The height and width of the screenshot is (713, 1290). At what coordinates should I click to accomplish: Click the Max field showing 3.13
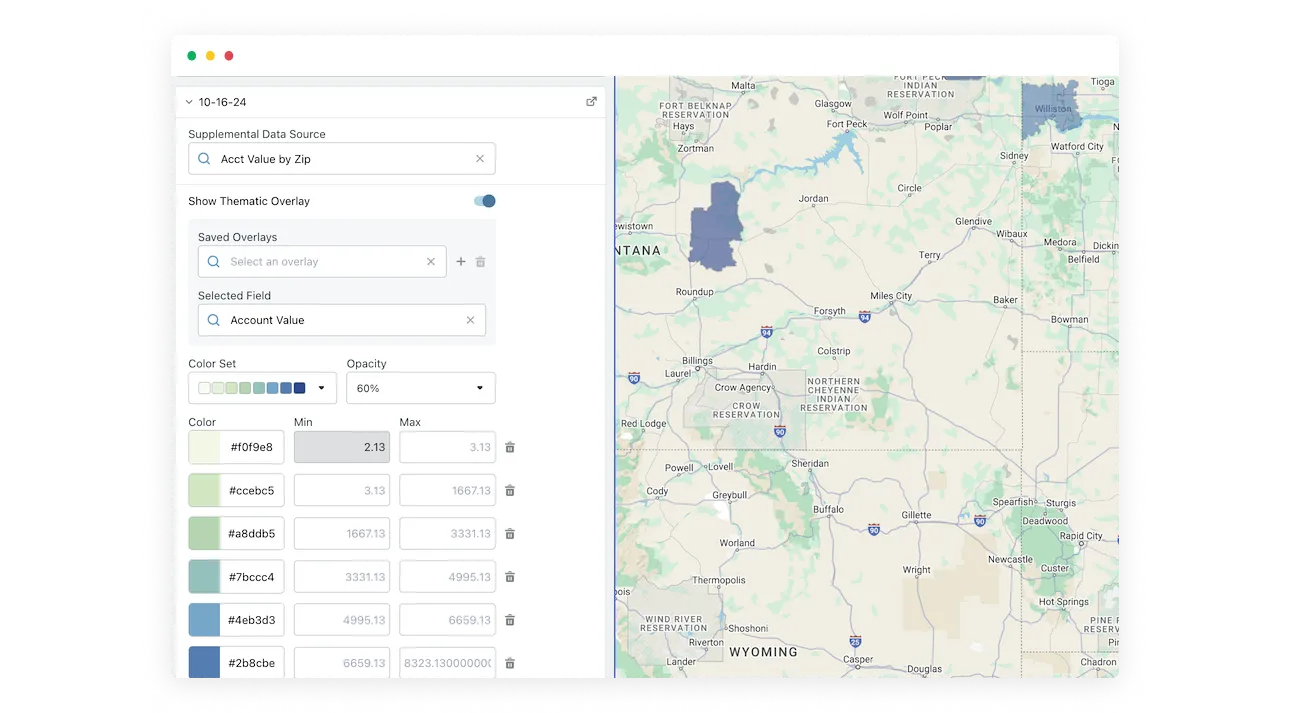(447, 447)
